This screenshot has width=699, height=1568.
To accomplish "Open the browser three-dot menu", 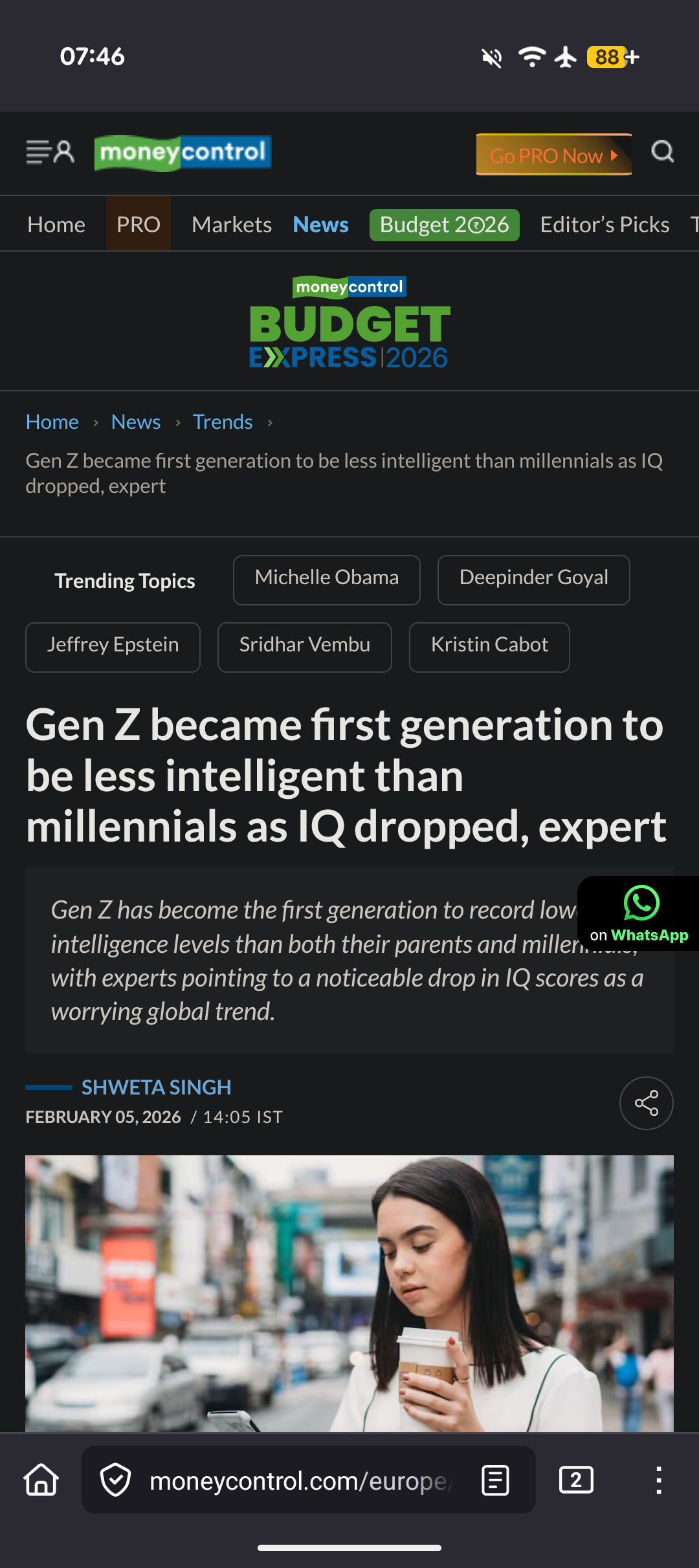I will pyautogui.click(x=658, y=1480).
